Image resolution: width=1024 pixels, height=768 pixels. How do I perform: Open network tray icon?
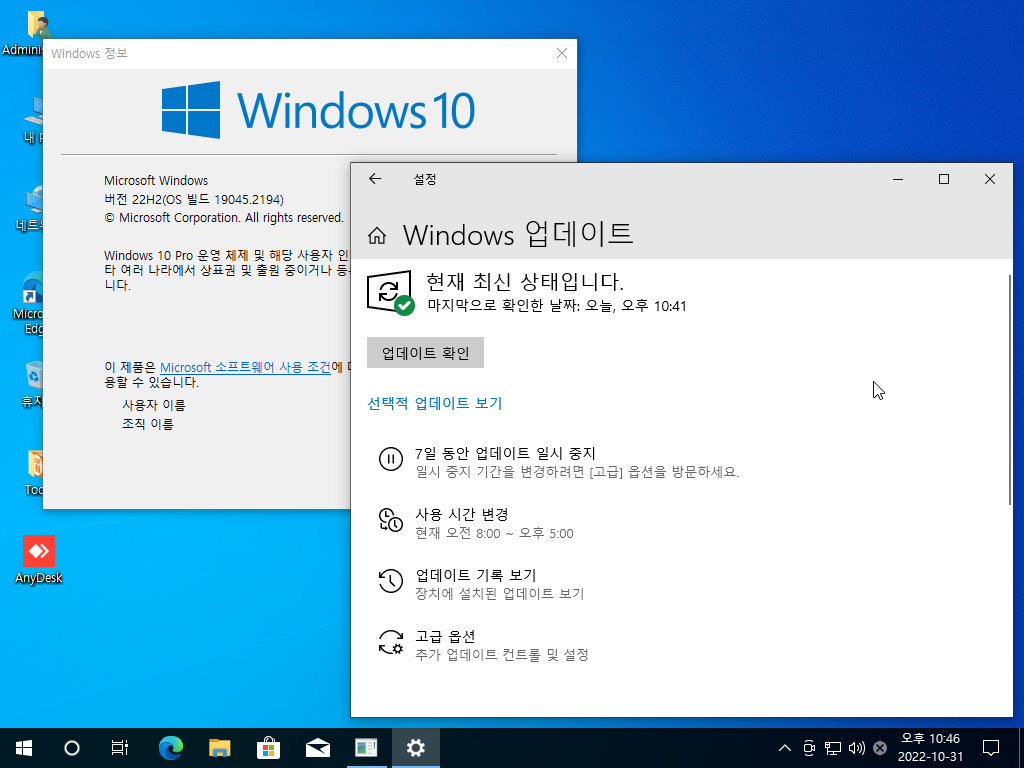833,748
